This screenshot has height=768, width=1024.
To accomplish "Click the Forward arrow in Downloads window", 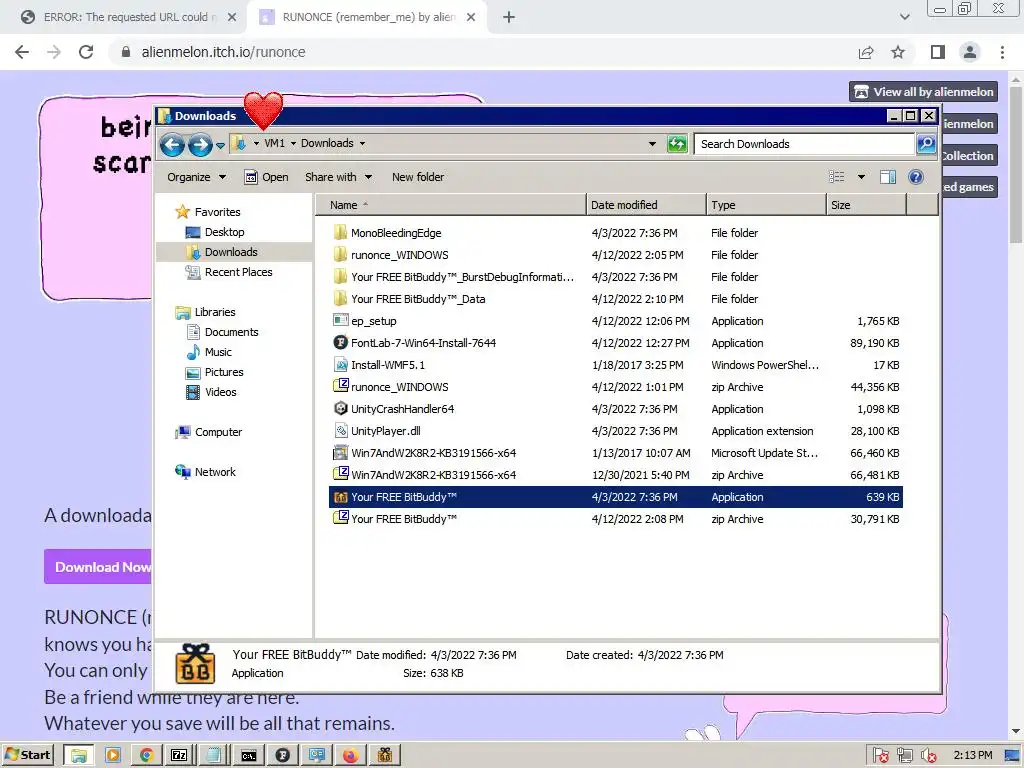I will (200, 144).
